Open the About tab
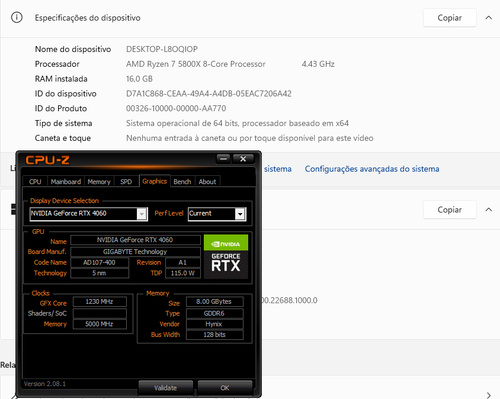 pos(207,182)
